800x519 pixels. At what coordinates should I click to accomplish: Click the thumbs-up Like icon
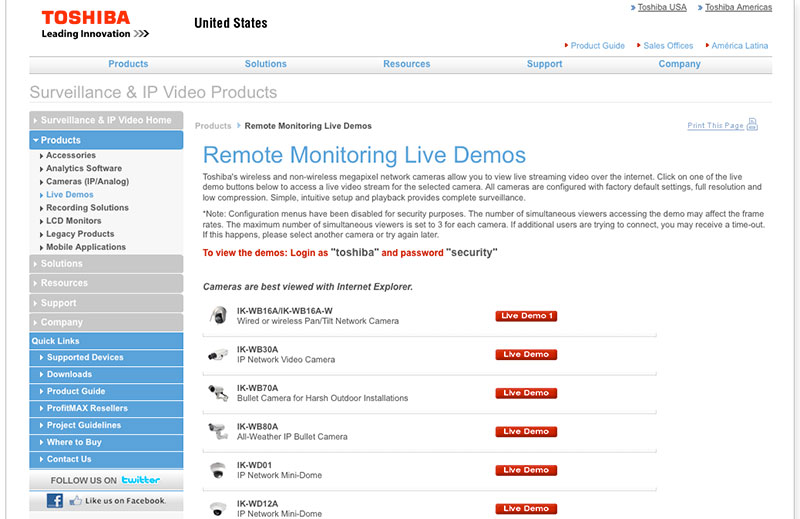click(x=76, y=501)
